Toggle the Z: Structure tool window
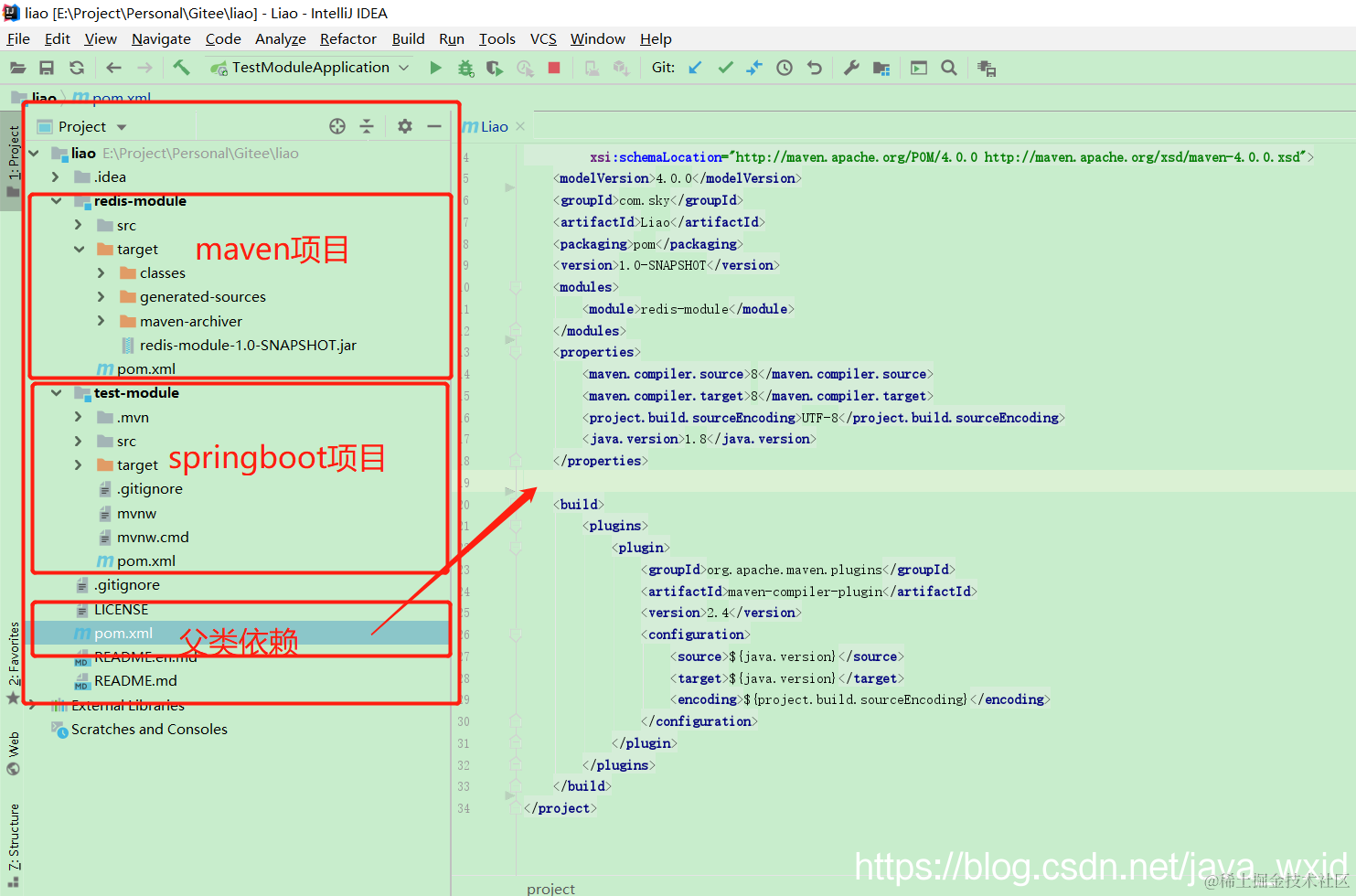Screen dimensions: 1356x896 [13, 845]
